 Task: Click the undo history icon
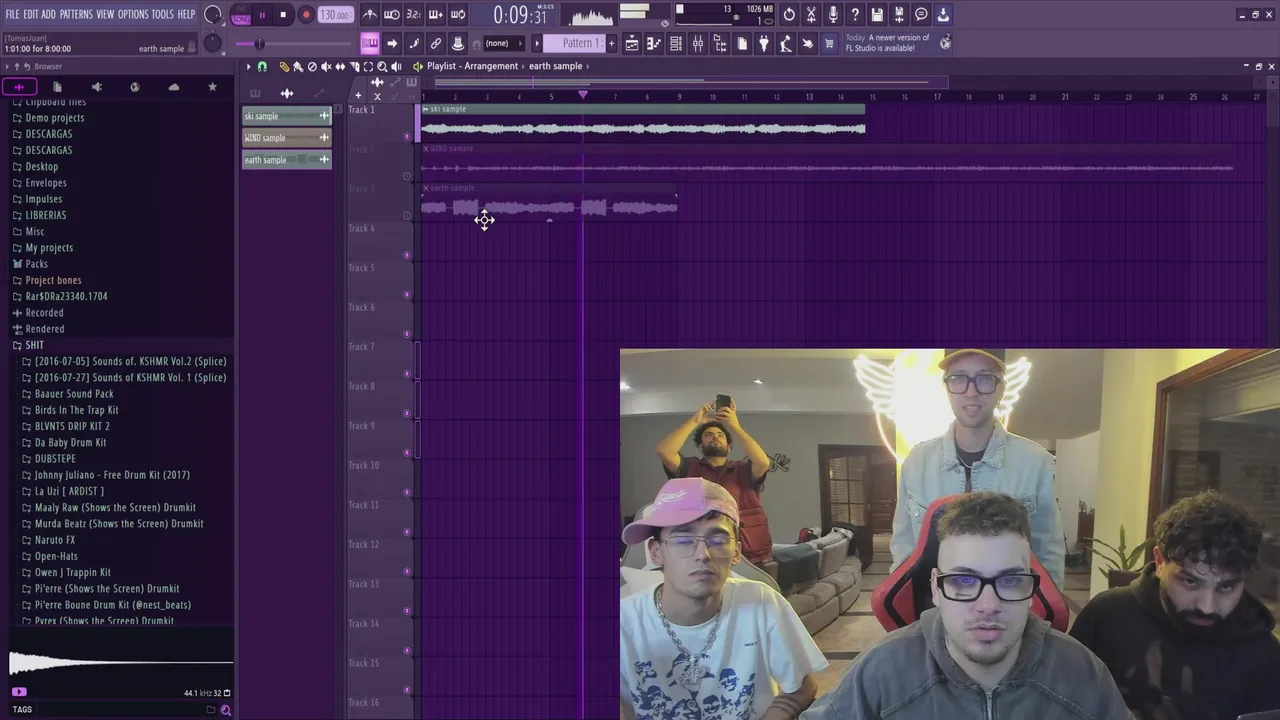coord(789,15)
